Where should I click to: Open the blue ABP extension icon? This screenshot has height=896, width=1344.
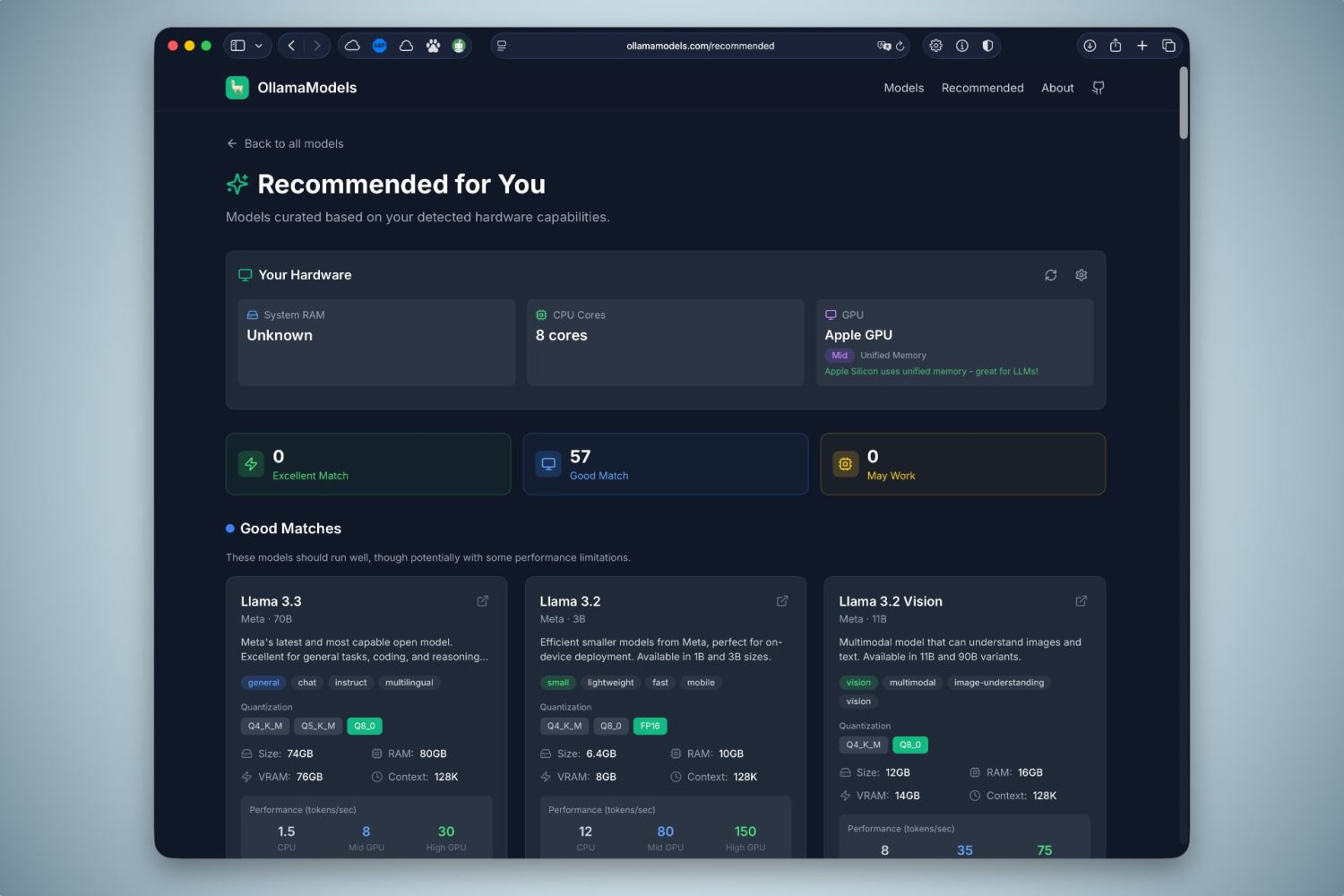tap(379, 46)
